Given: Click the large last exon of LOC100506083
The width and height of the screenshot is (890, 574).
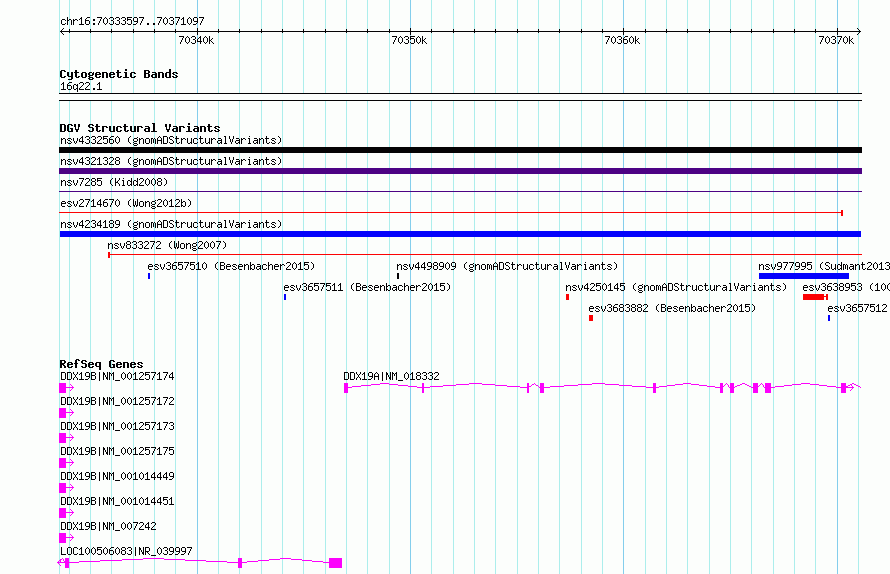Looking at the screenshot, I should (335, 563).
